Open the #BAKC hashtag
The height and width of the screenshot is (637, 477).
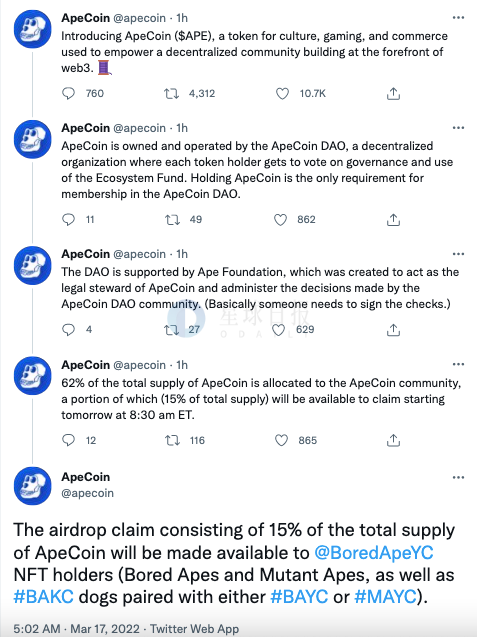pos(43,597)
